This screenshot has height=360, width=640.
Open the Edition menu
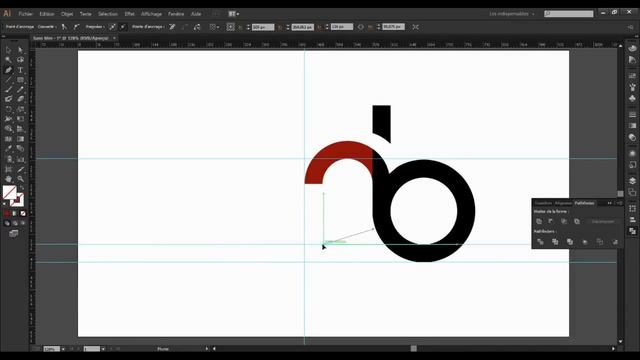[x=47, y=14]
